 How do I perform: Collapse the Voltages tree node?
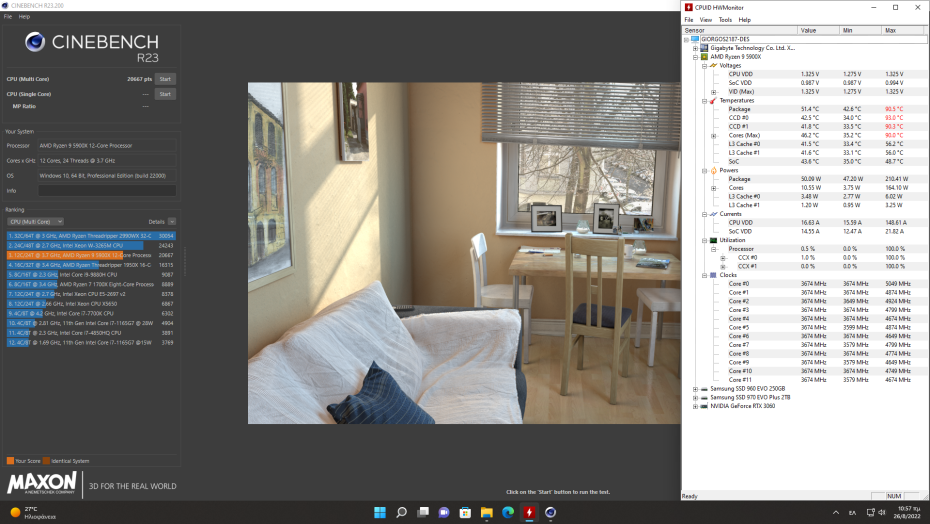click(703, 65)
